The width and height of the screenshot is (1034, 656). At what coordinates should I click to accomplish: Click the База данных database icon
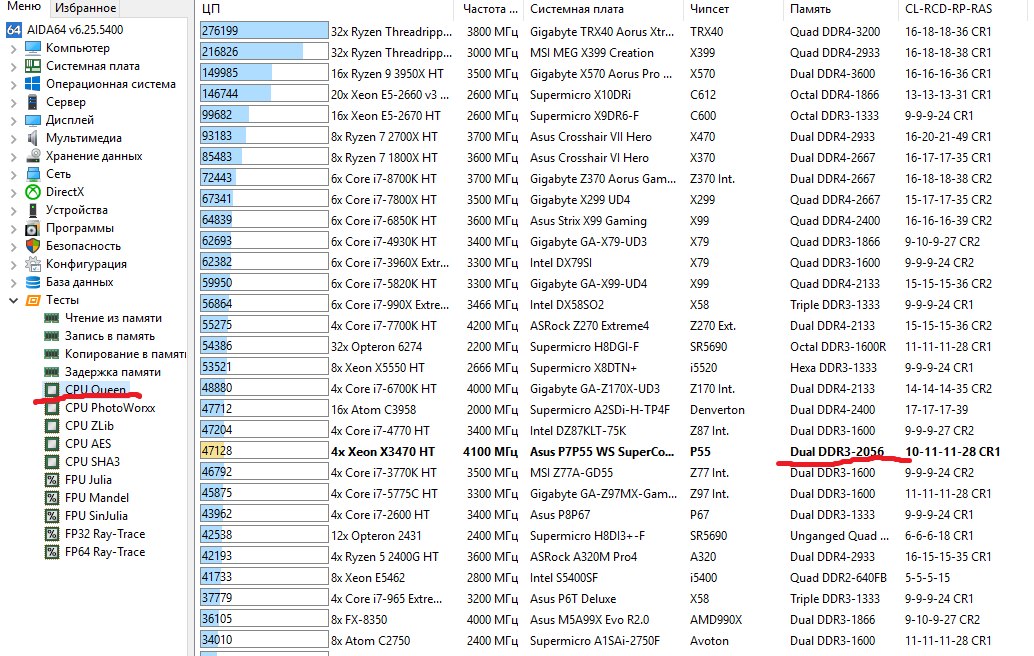pyautogui.click(x=33, y=282)
